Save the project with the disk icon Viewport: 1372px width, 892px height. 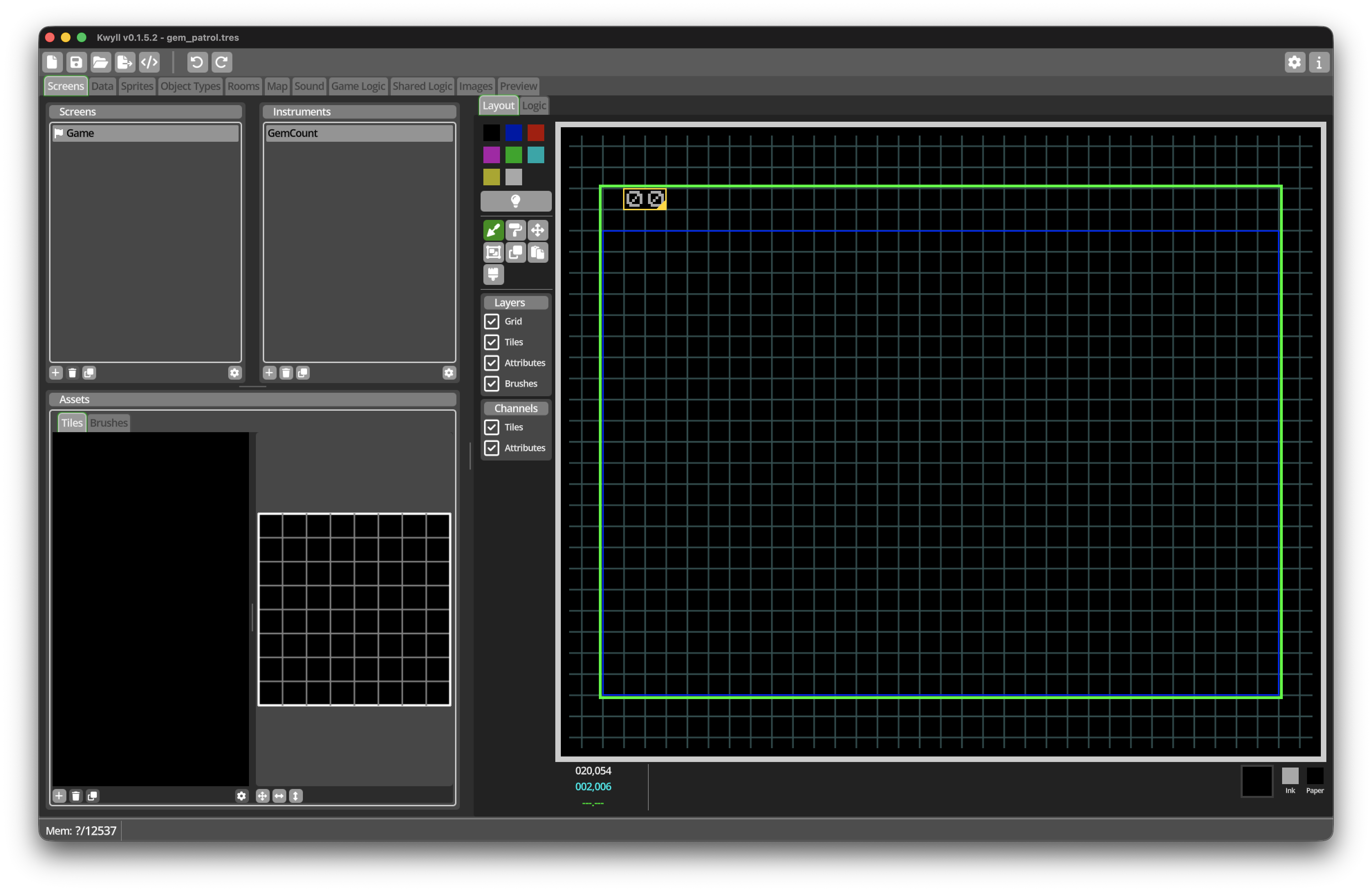point(76,62)
